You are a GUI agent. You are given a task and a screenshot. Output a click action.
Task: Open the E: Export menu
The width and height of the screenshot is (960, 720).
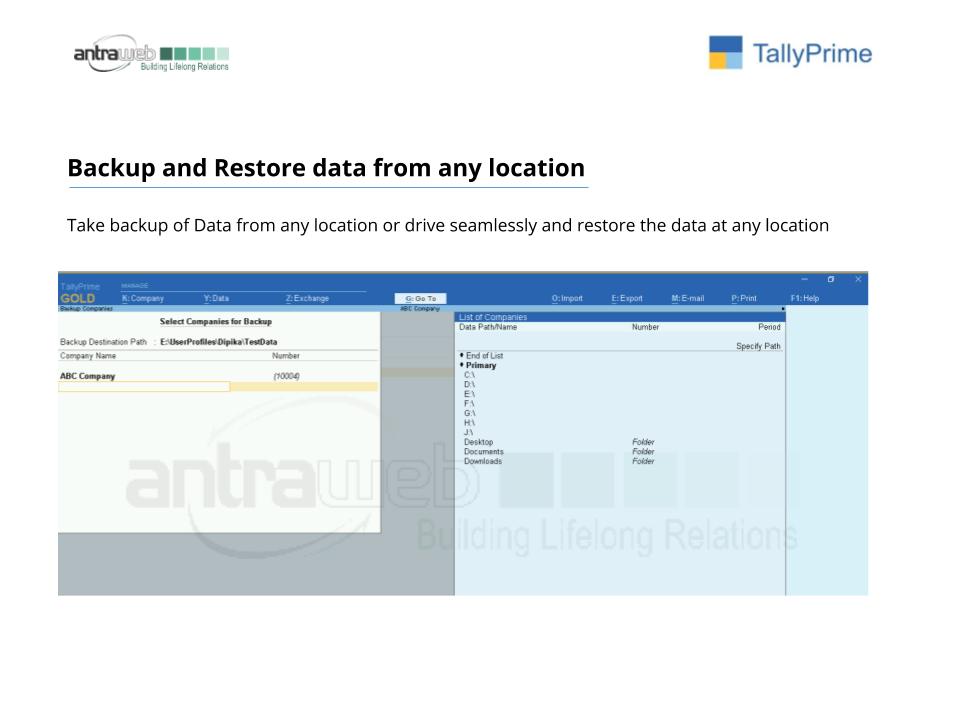[x=627, y=298]
